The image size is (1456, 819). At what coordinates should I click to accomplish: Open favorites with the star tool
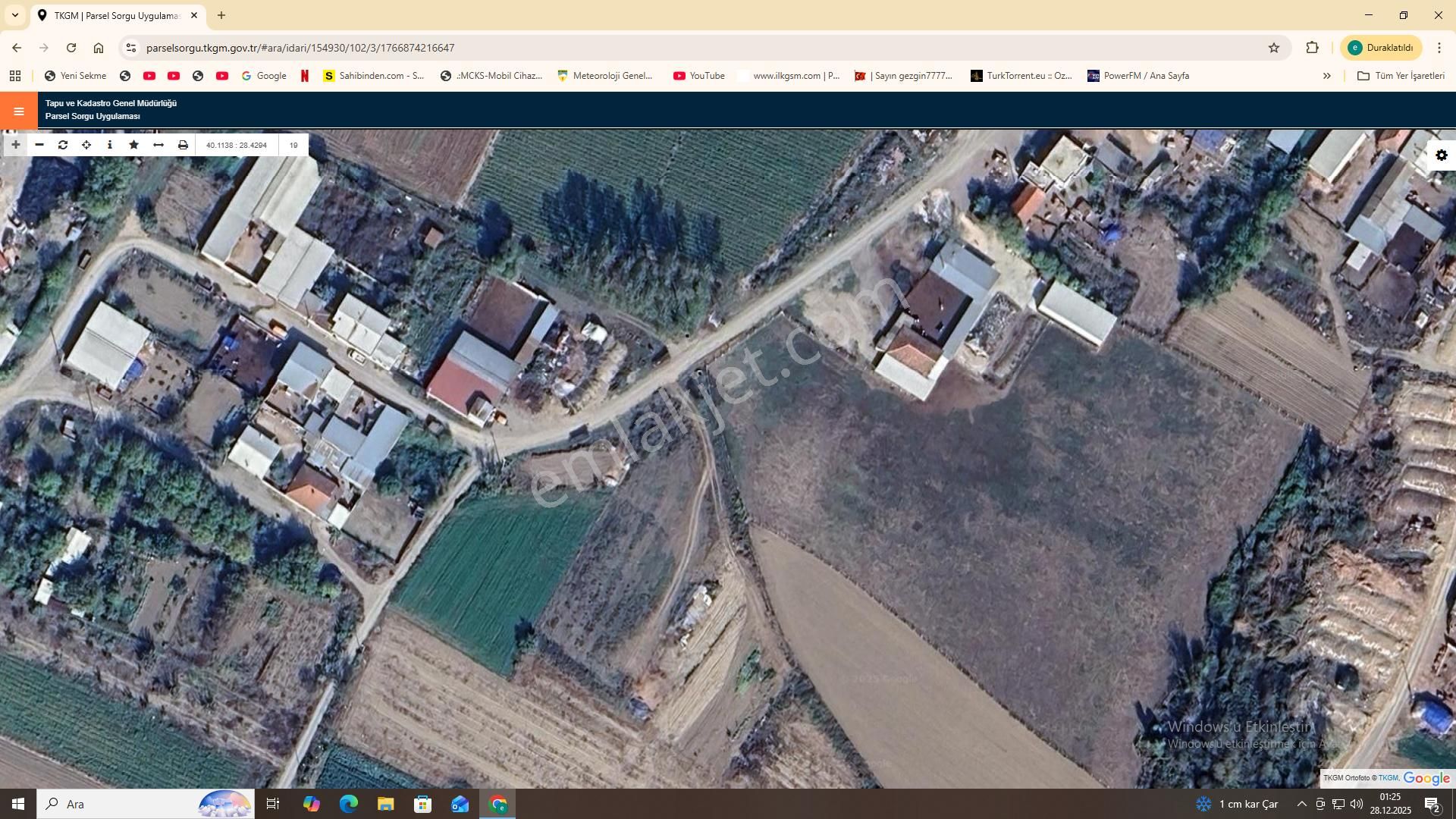click(133, 144)
